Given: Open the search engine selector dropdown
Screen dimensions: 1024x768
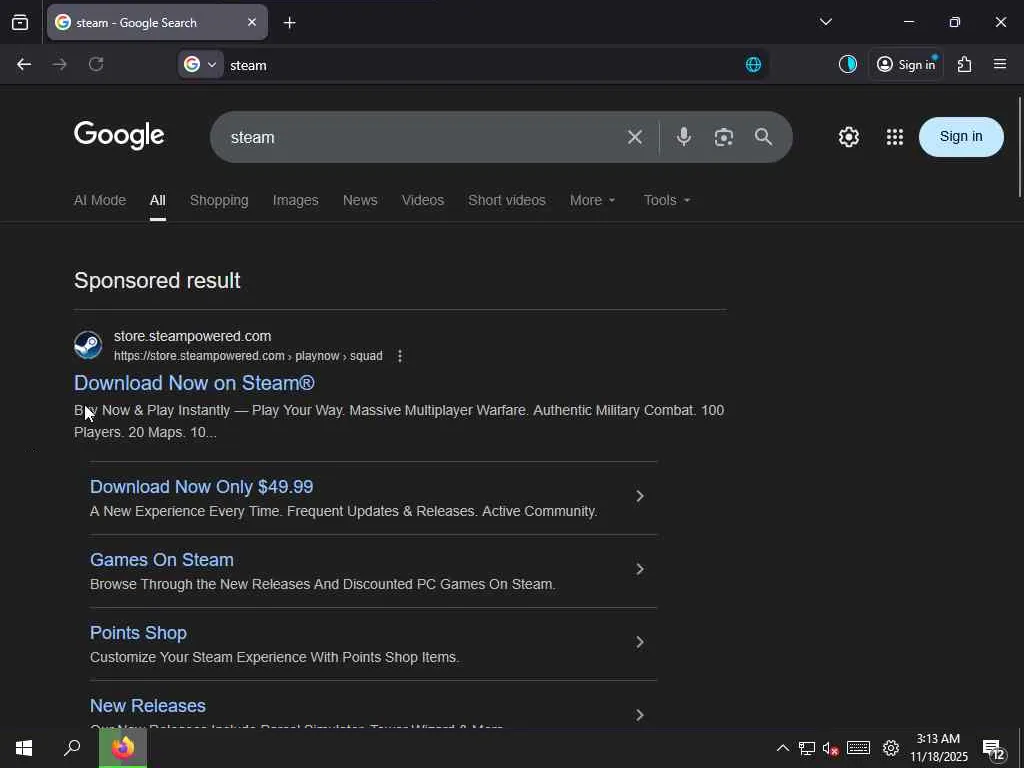Looking at the screenshot, I should pyautogui.click(x=200, y=64).
